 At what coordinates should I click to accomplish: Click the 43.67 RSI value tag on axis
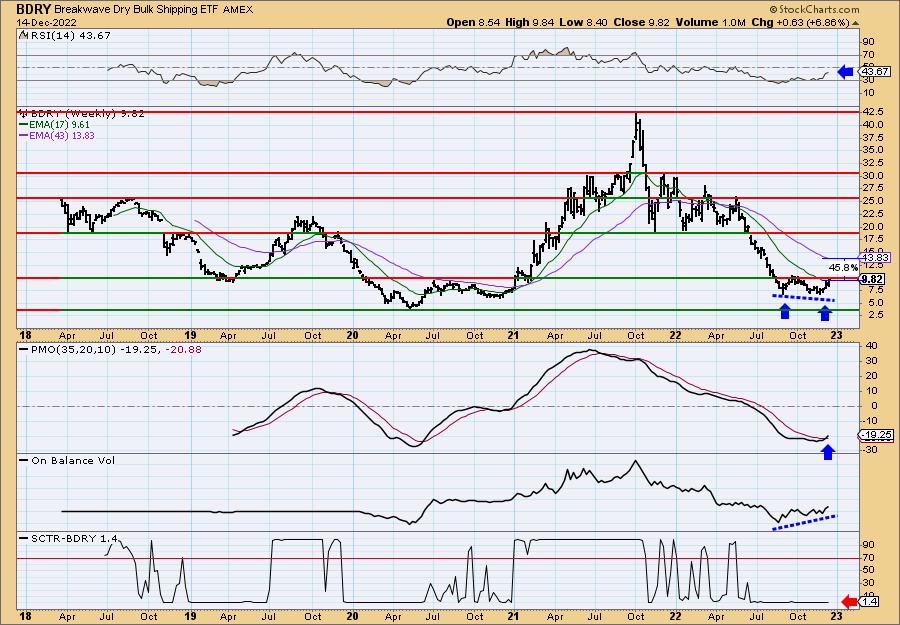pyautogui.click(x=875, y=72)
